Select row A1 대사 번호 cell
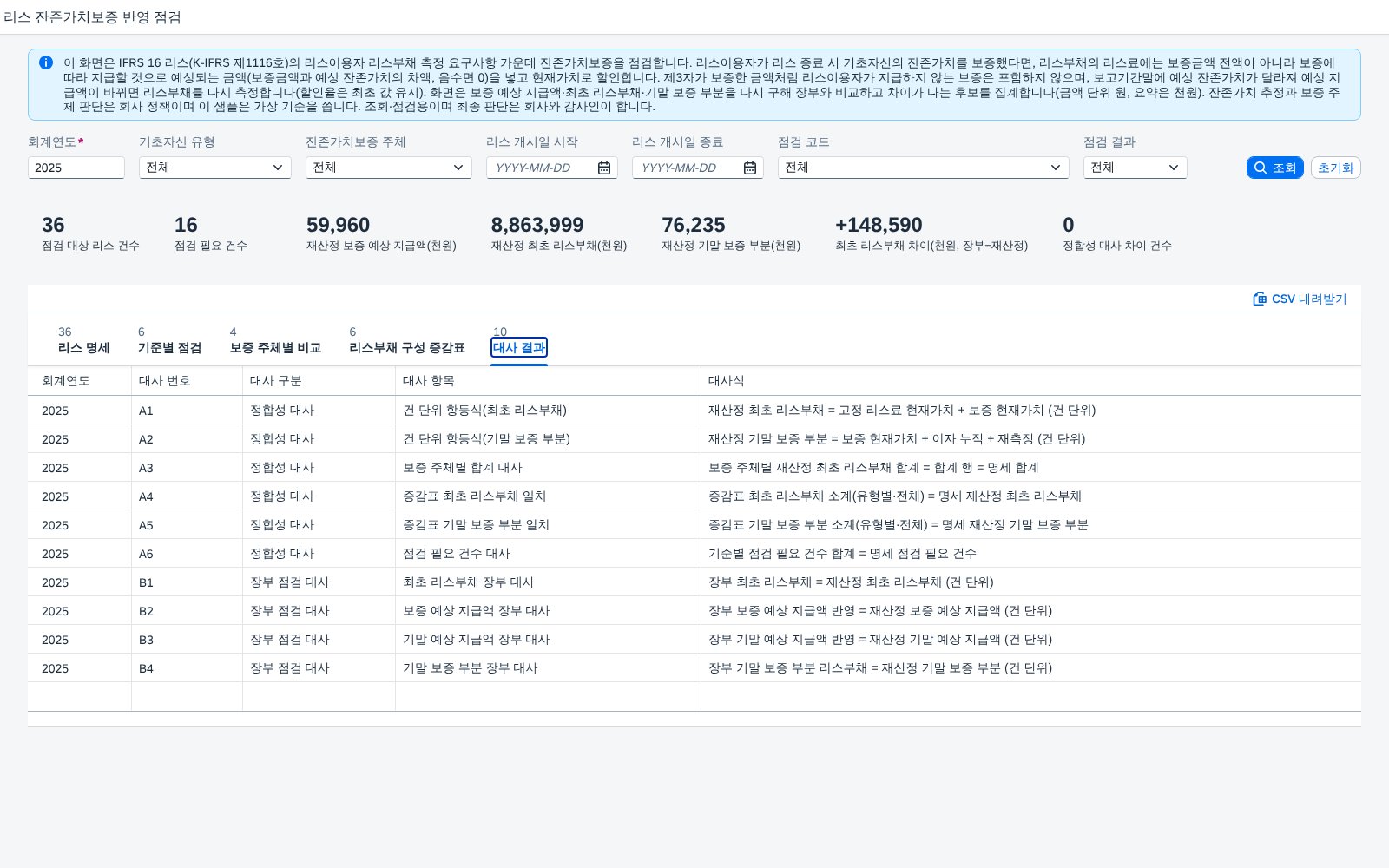The width and height of the screenshot is (1389, 868). coord(187,411)
